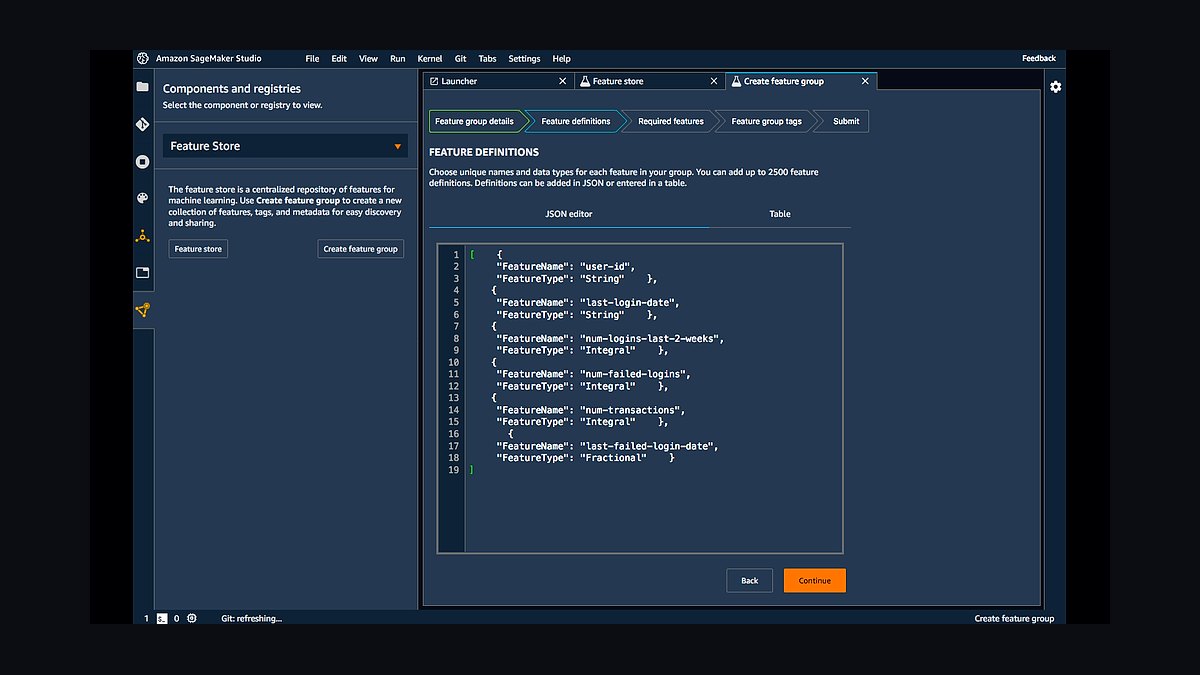1200x675 pixels.
Task: Open the View menu
Action: 368,59
